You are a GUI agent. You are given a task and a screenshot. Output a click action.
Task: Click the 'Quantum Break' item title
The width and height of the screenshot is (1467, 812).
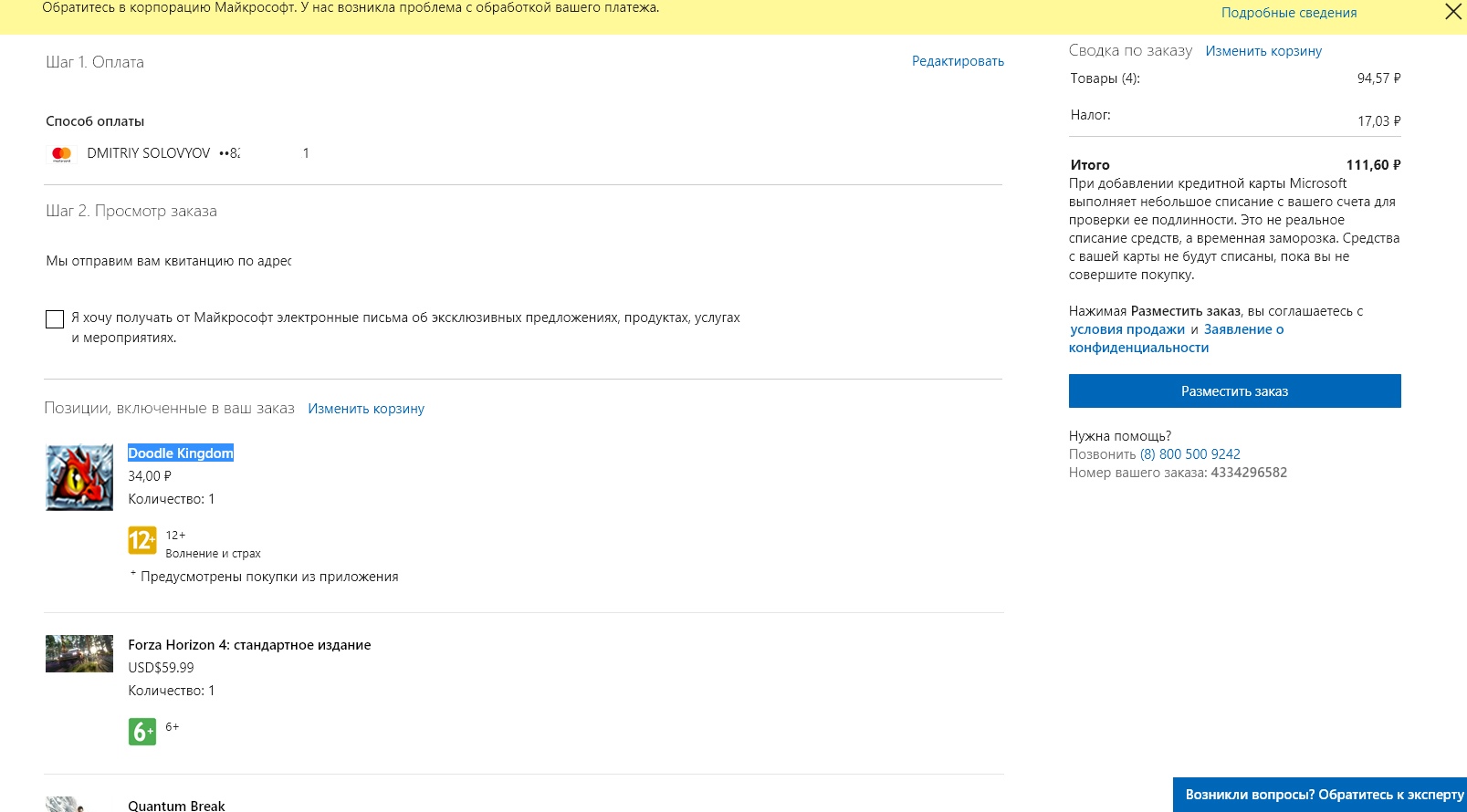[176, 806]
